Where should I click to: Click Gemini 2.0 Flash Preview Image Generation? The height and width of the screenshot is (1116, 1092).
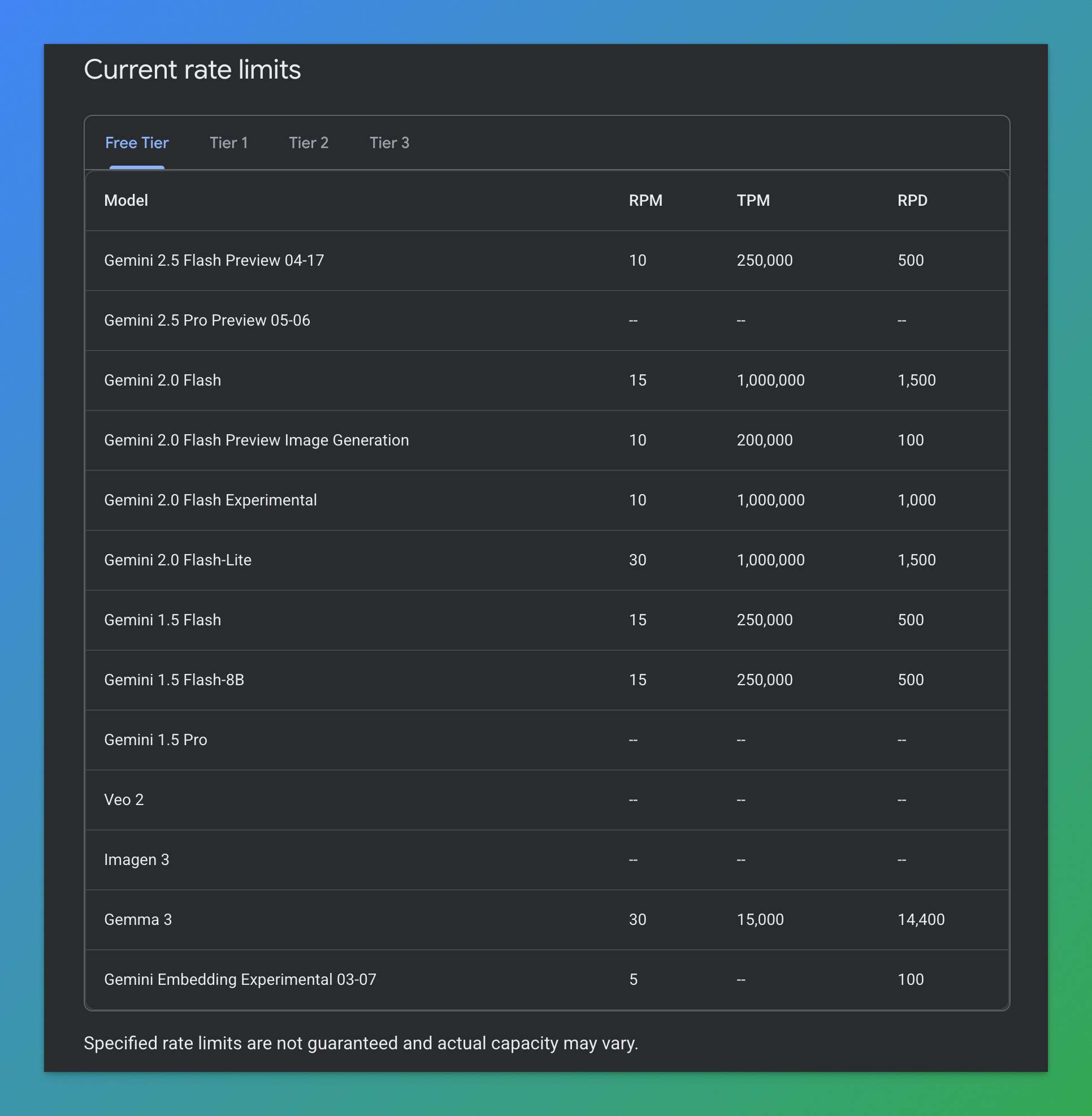click(x=257, y=440)
